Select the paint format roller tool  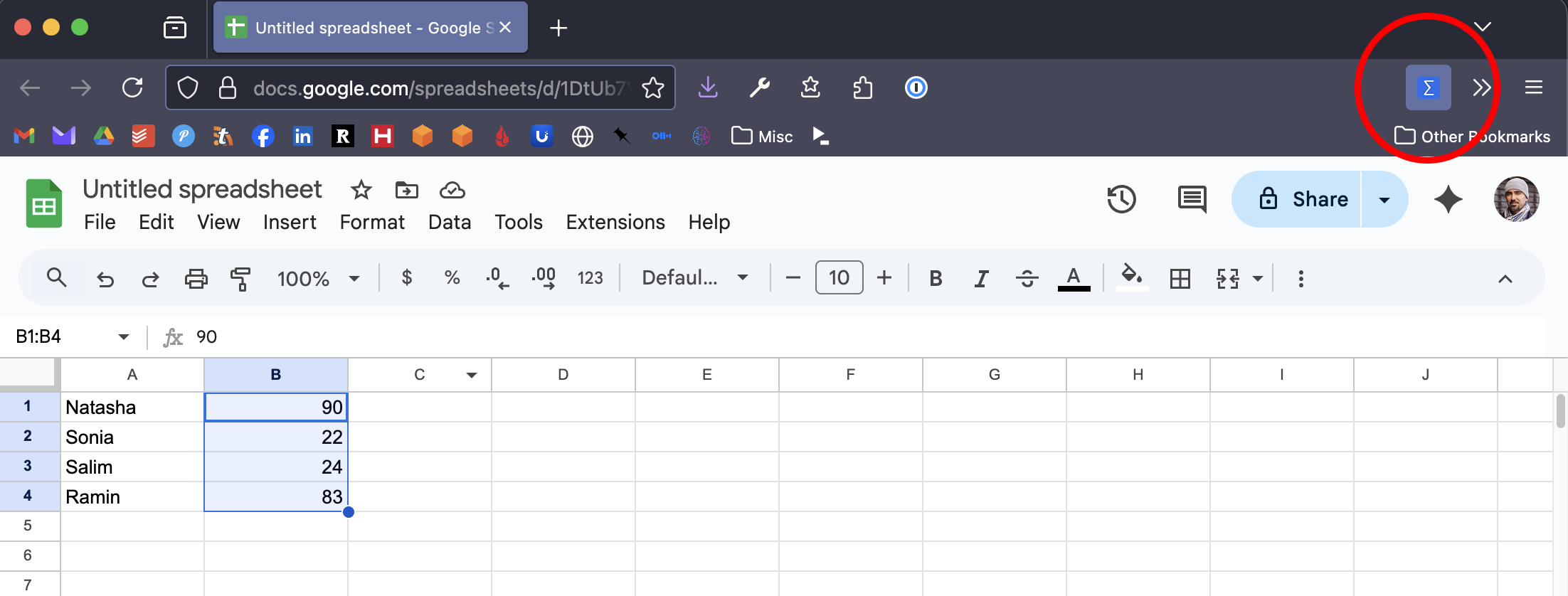pos(240,278)
